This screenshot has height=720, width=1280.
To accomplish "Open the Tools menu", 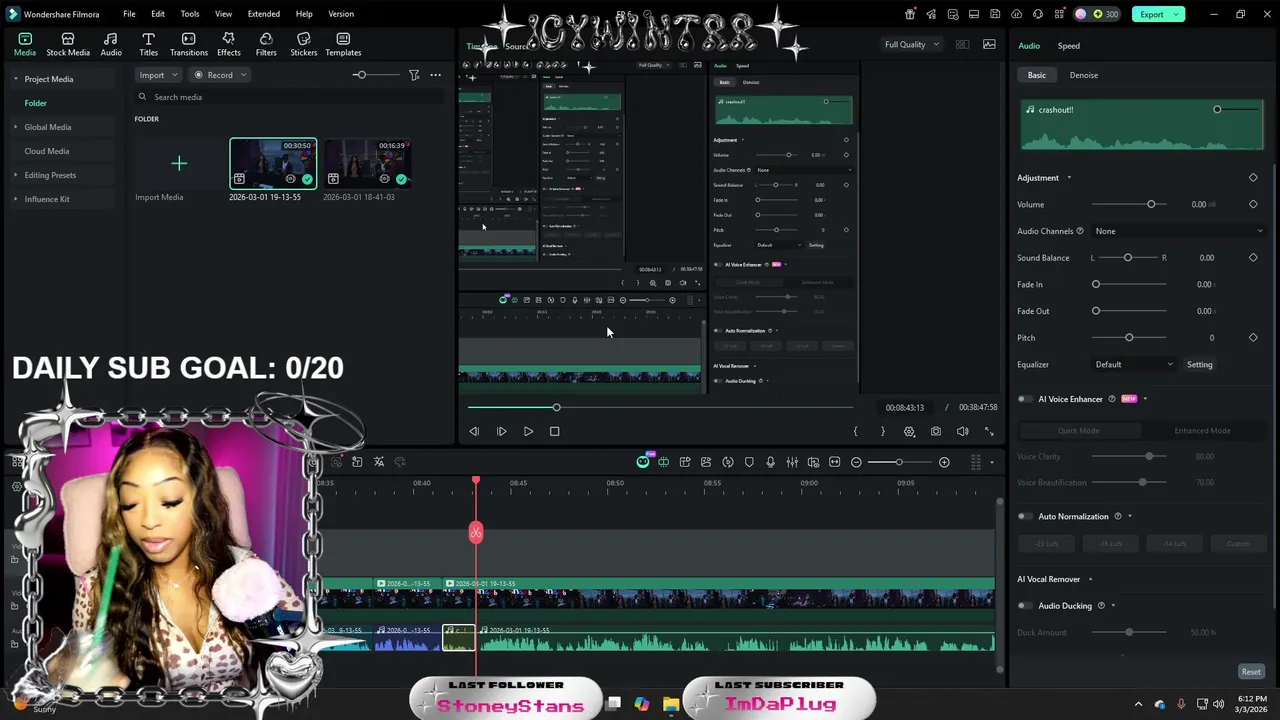I will tap(190, 14).
